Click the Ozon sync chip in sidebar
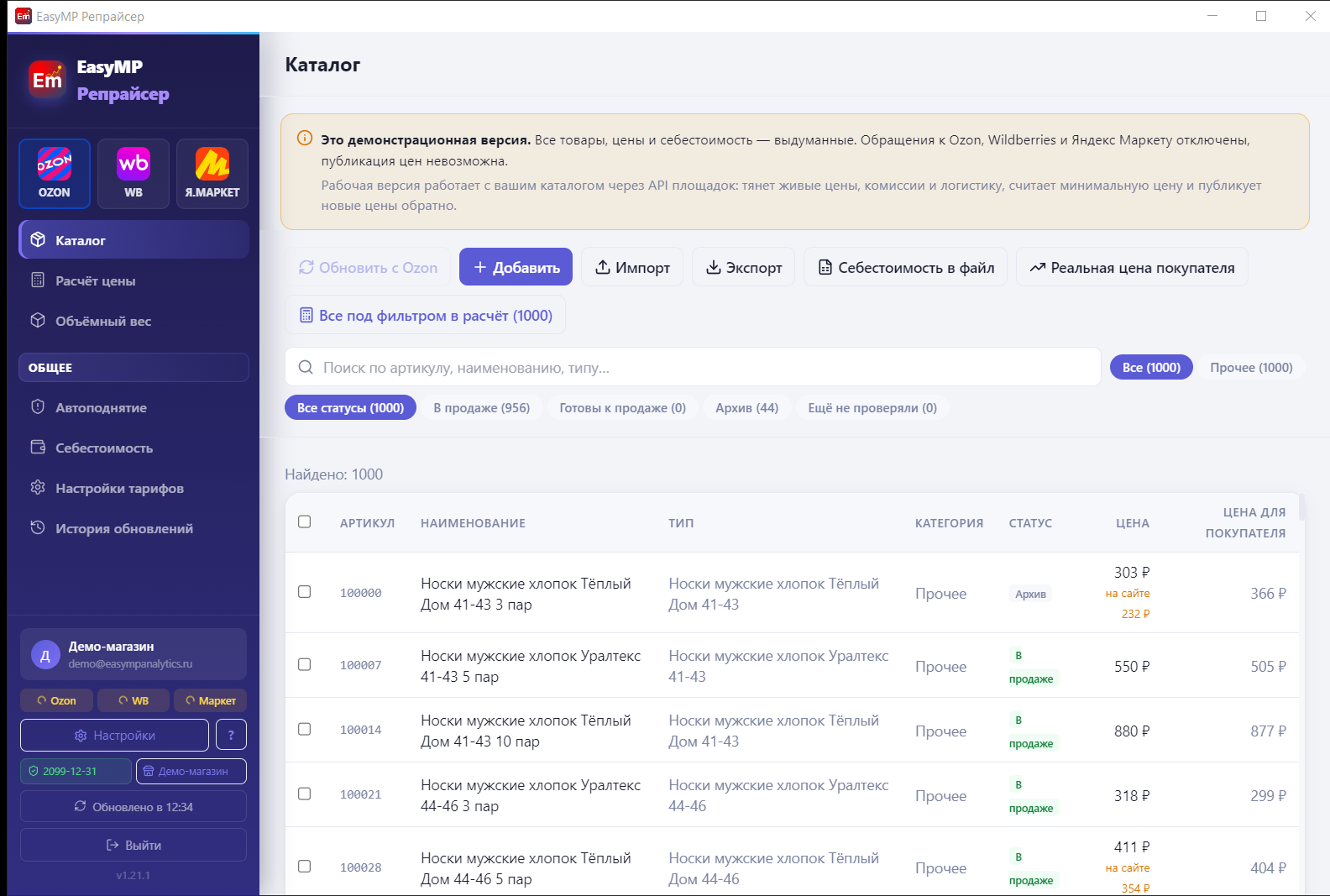 pos(56,700)
